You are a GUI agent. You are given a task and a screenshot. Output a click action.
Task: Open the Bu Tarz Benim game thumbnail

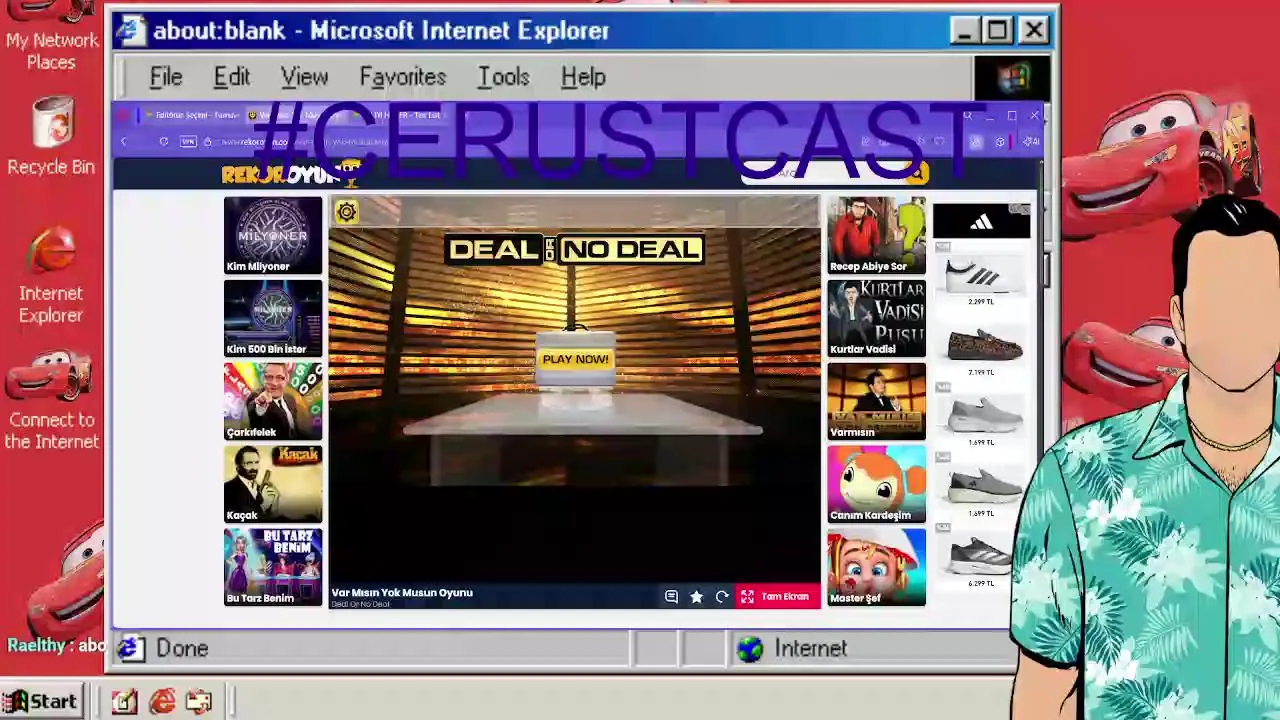tap(273, 567)
